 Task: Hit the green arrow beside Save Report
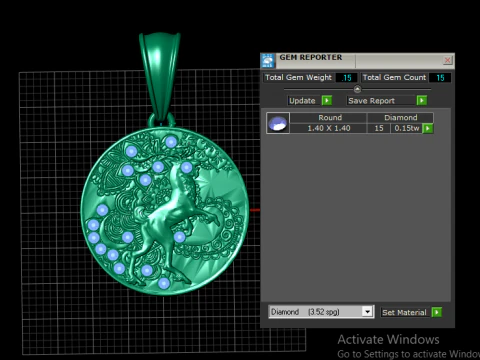422,101
